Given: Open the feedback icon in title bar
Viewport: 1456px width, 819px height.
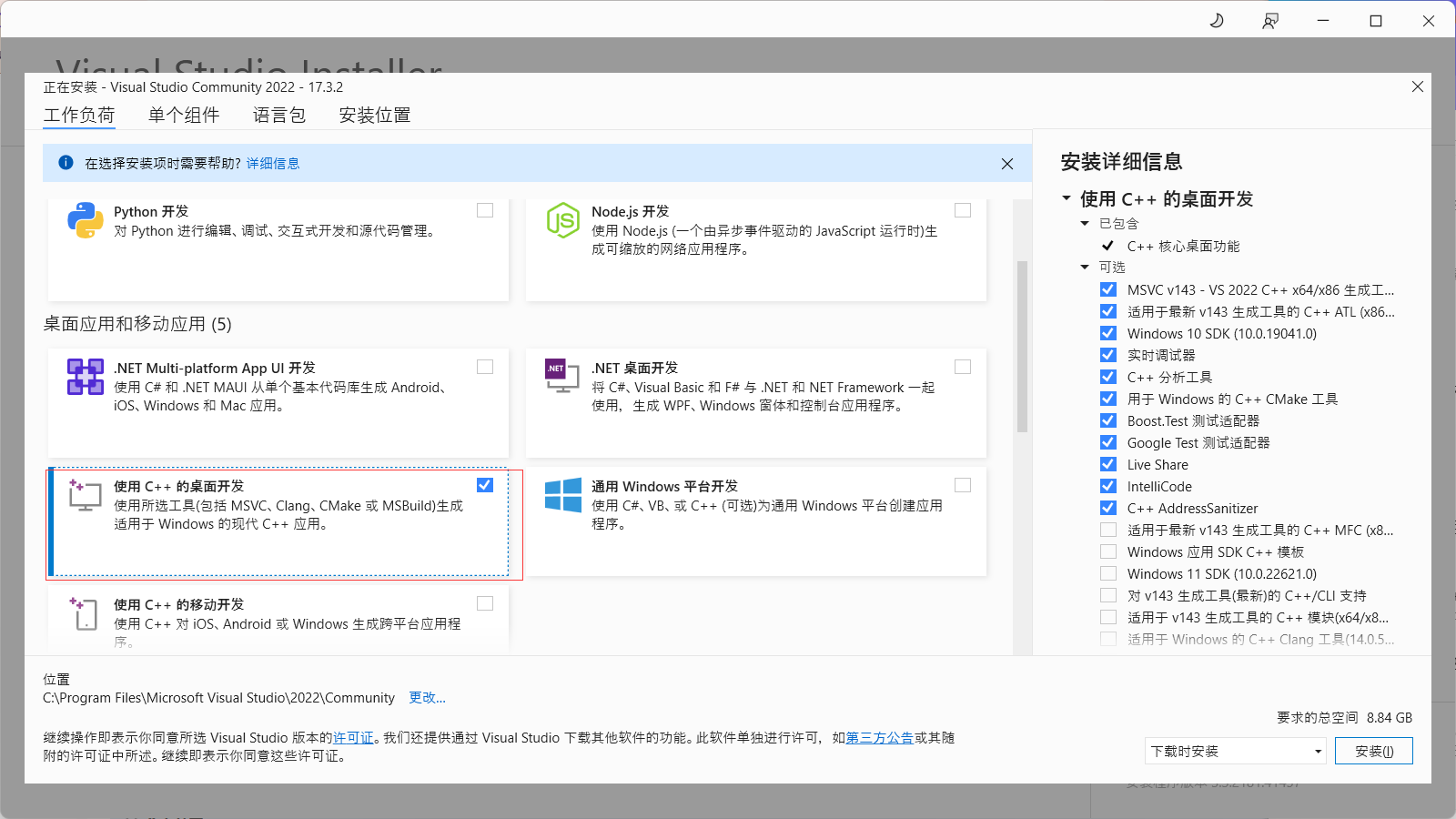Looking at the screenshot, I should (x=1270, y=20).
